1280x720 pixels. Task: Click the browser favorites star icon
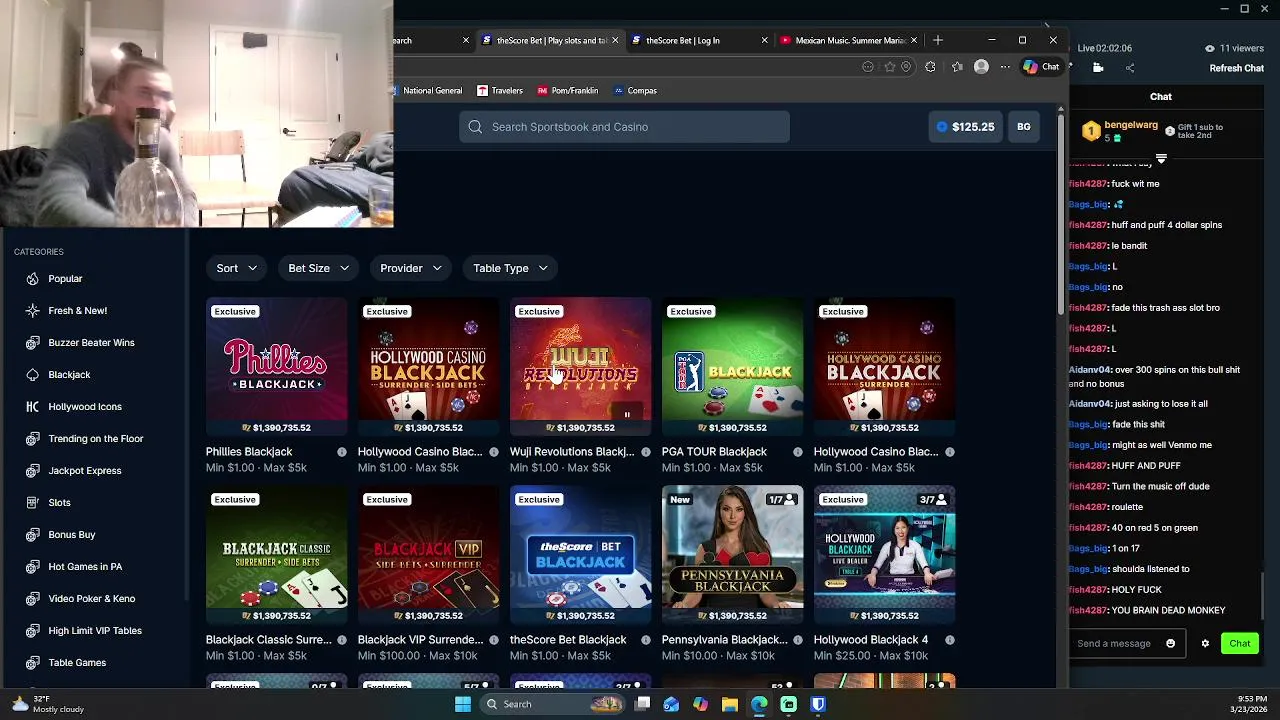pyautogui.click(x=889, y=67)
